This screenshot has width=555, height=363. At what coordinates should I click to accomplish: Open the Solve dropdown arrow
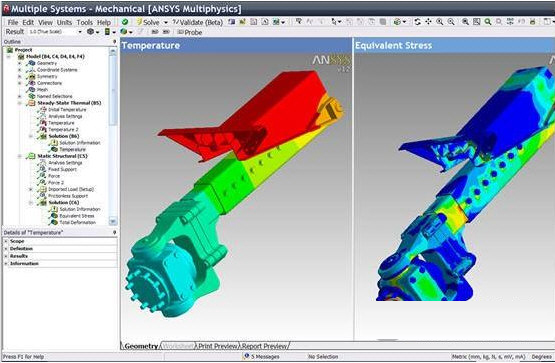coord(165,23)
